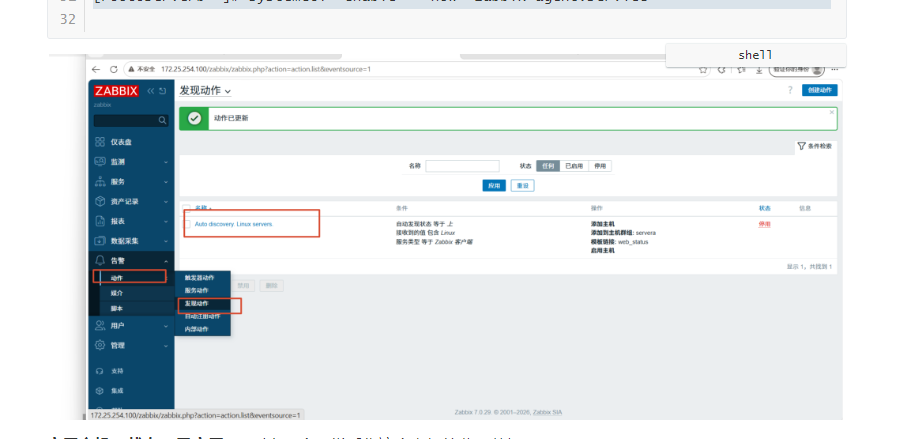
Task: Choose '内部动作' in the submenu
Action: pyautogui.click(x=197, y=329)
